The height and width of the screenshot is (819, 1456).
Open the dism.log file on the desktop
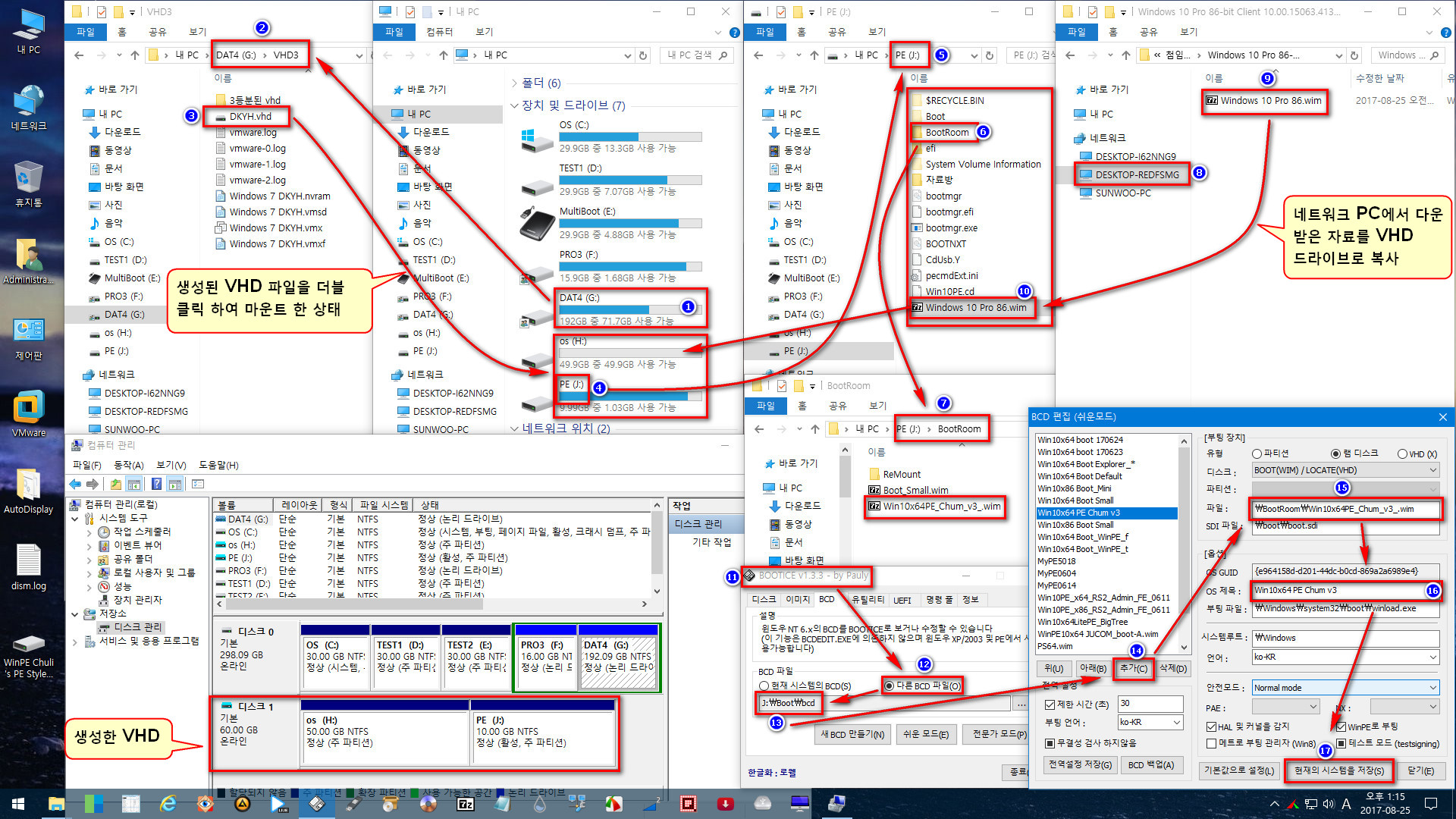[29, 567]
